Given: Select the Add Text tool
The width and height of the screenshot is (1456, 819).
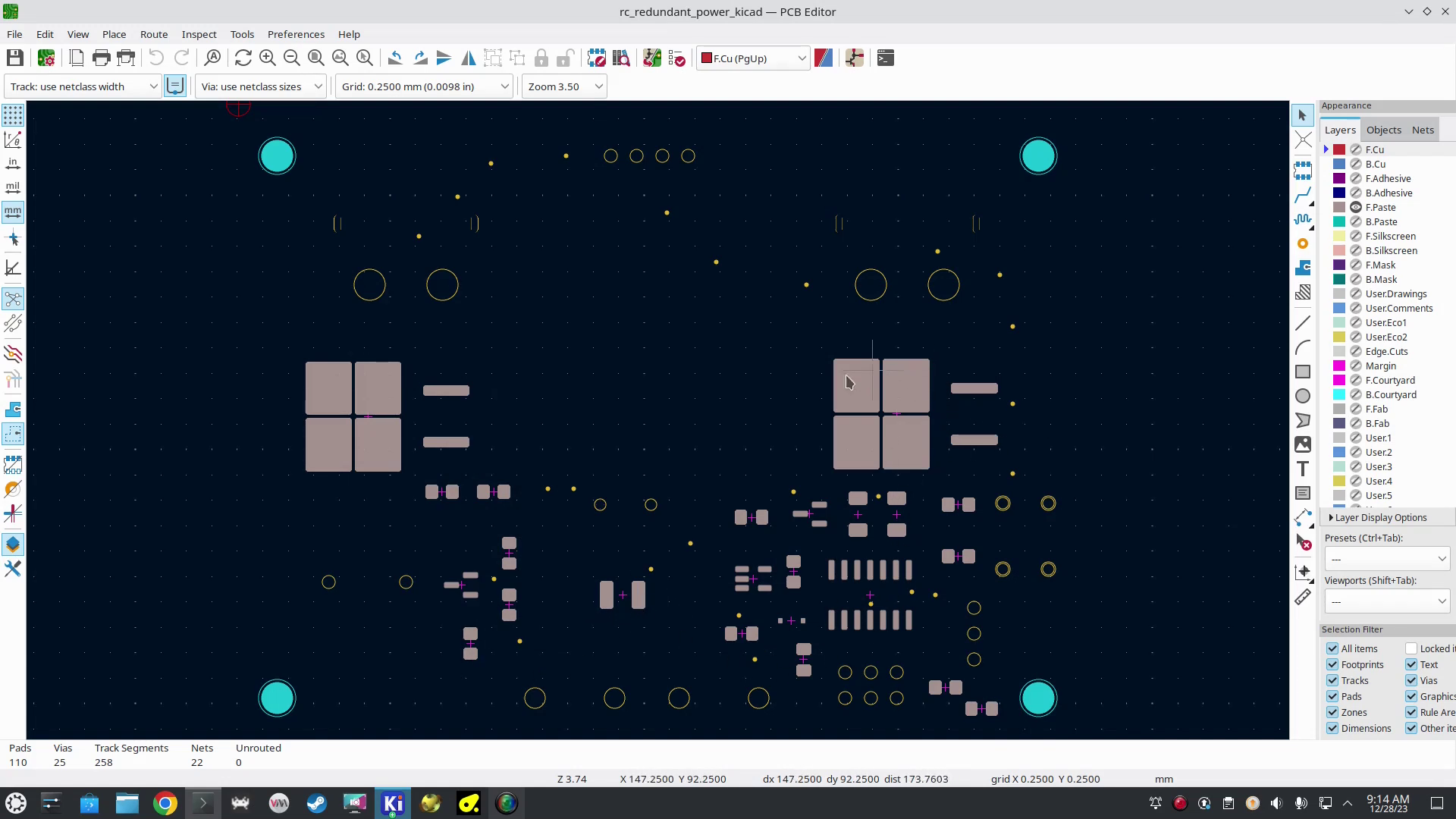Looking at the screenshot, I should (1304, 469).
